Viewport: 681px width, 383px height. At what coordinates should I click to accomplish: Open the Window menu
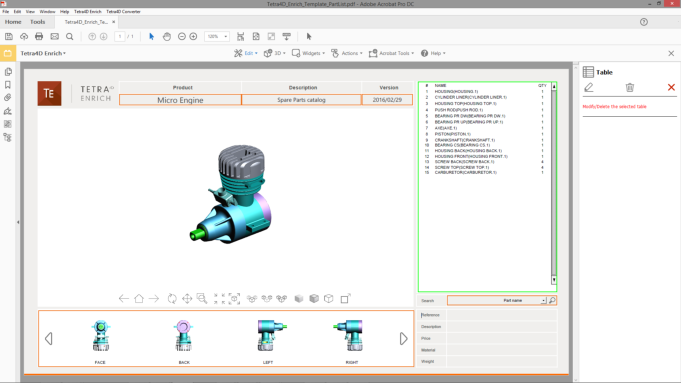(47, 12)
